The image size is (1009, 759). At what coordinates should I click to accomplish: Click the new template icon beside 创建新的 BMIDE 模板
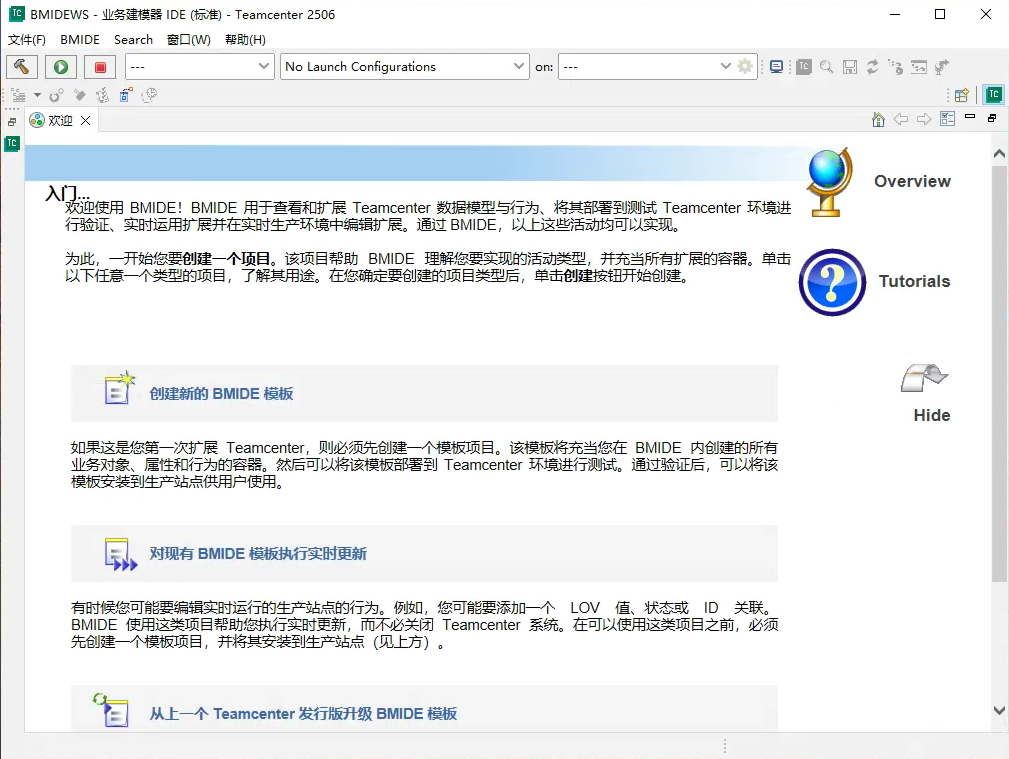pyautogui.click(x=119, y=388)
